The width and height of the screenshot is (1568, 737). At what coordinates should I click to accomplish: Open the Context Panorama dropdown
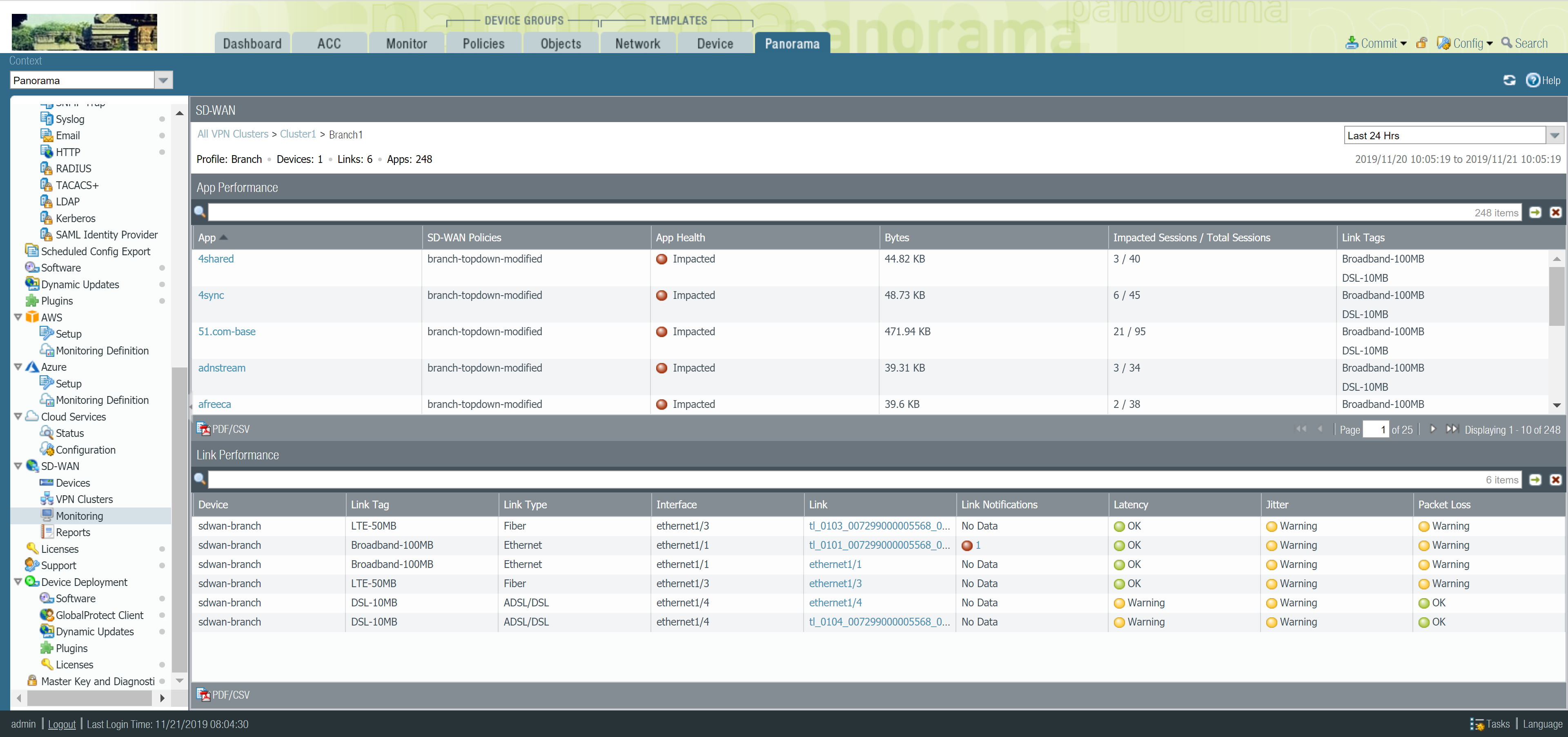click(163, 80)
